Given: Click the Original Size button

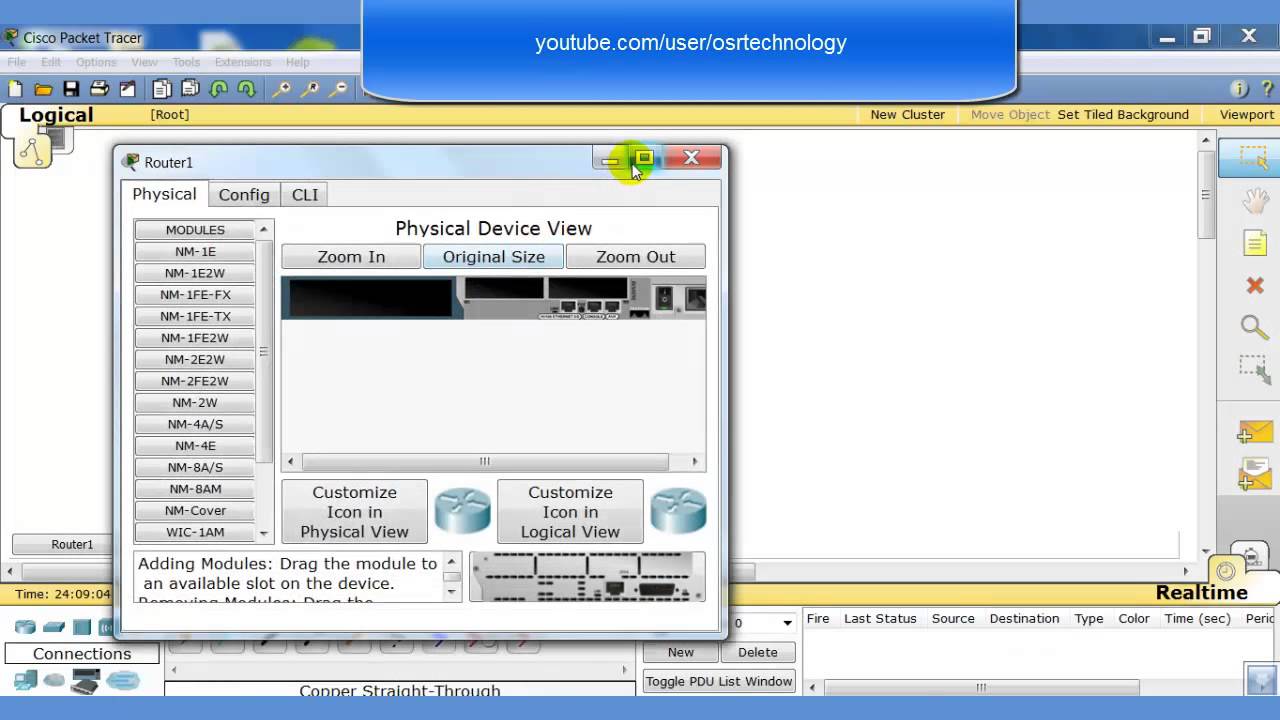Looking at the screenshot, I should 494,257.
